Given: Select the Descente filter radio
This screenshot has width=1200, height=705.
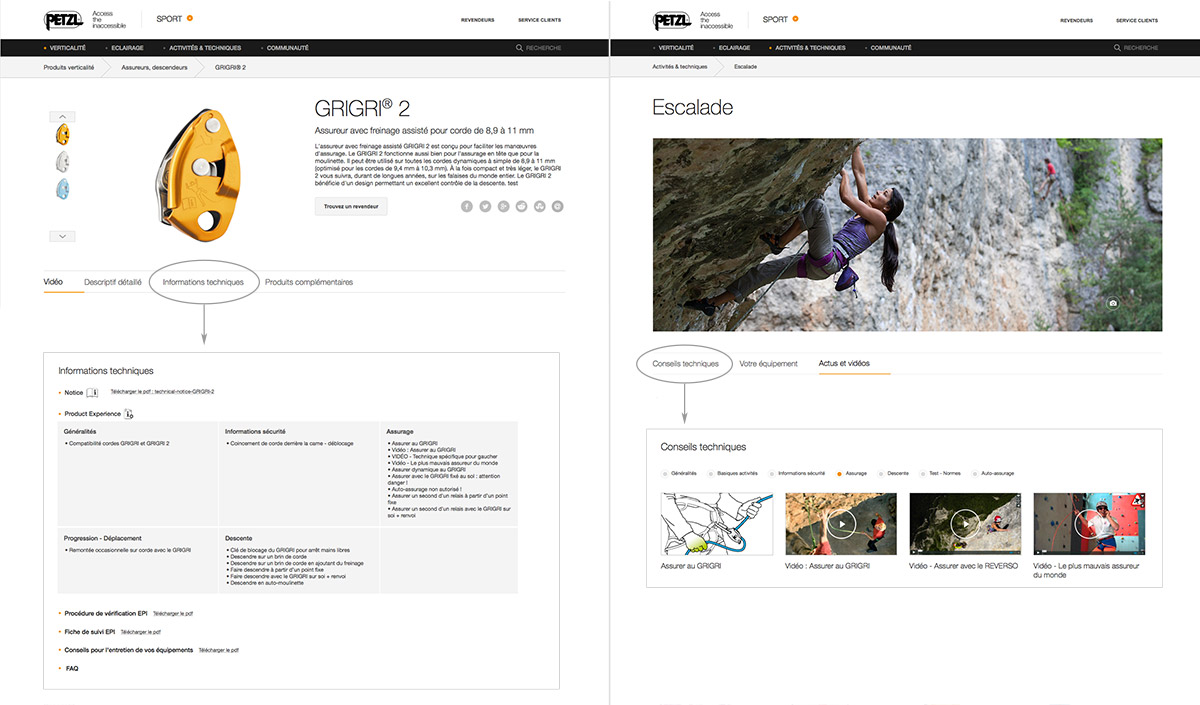Looking at the screenshot, I should [880, 473].
